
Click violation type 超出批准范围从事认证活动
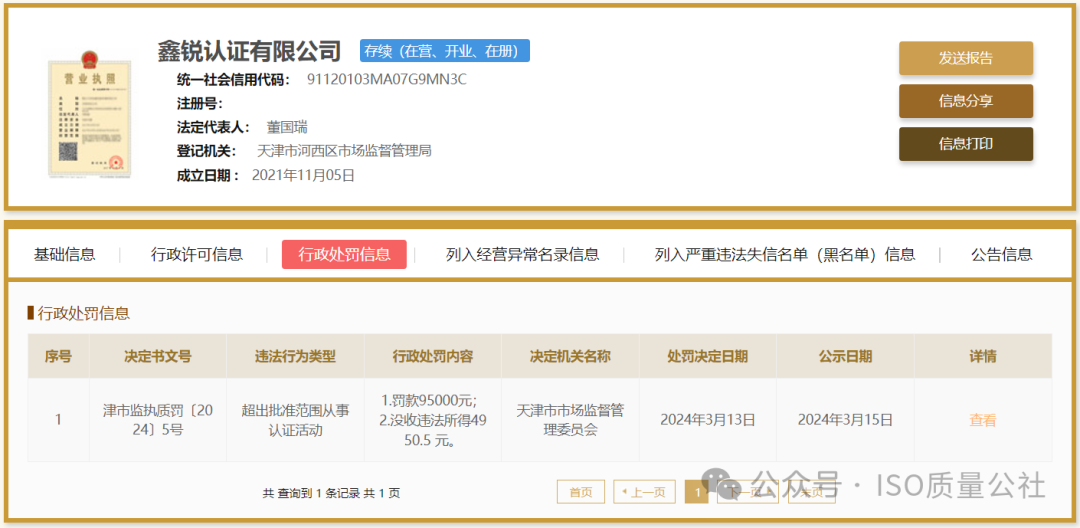295,420
